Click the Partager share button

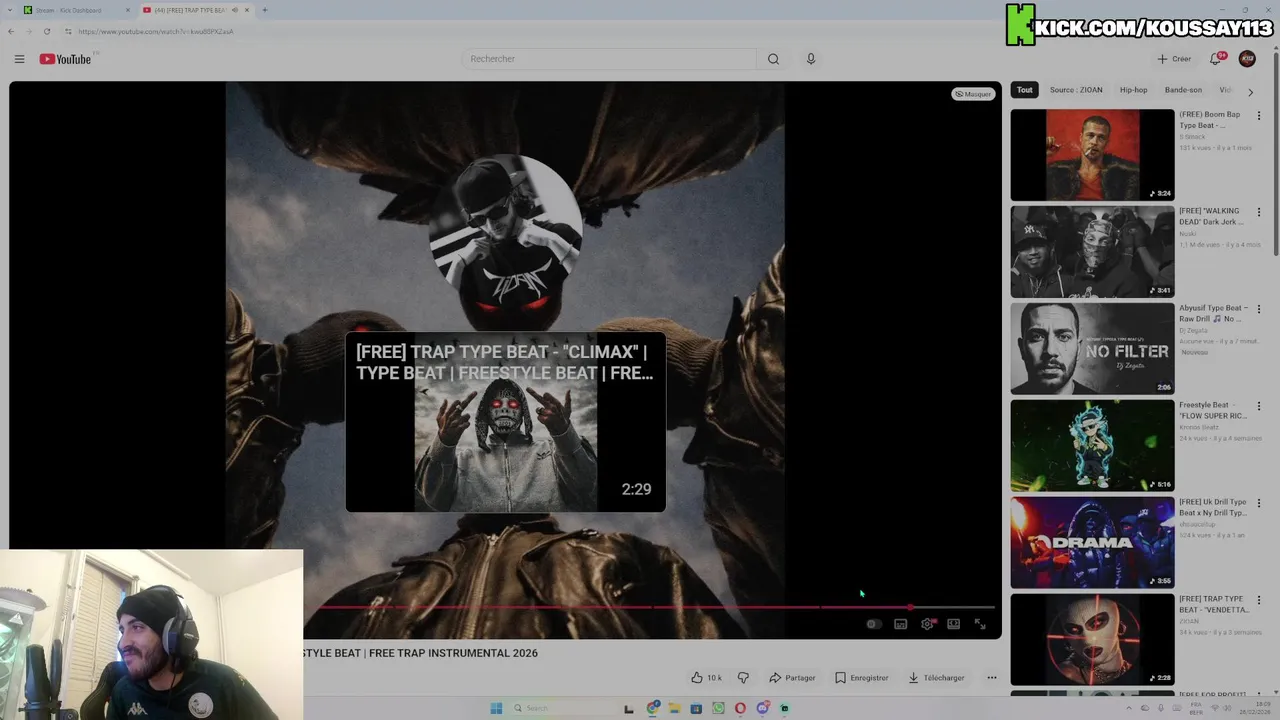tap(792, 678)
